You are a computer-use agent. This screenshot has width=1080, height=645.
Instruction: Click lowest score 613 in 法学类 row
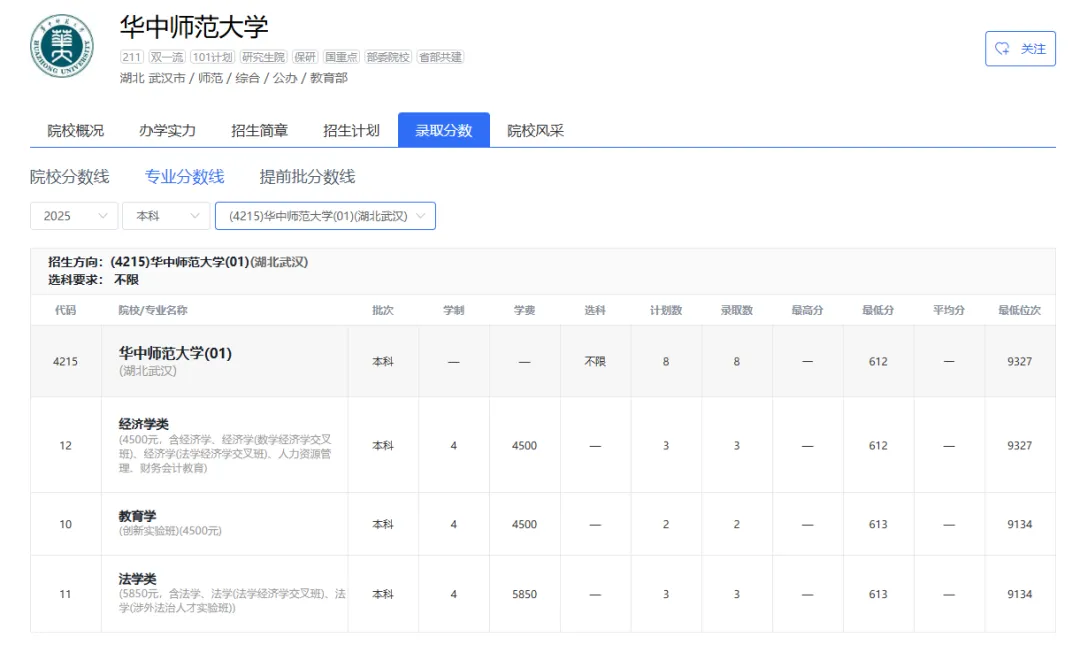pyautogui.click(x=878, y=594)
